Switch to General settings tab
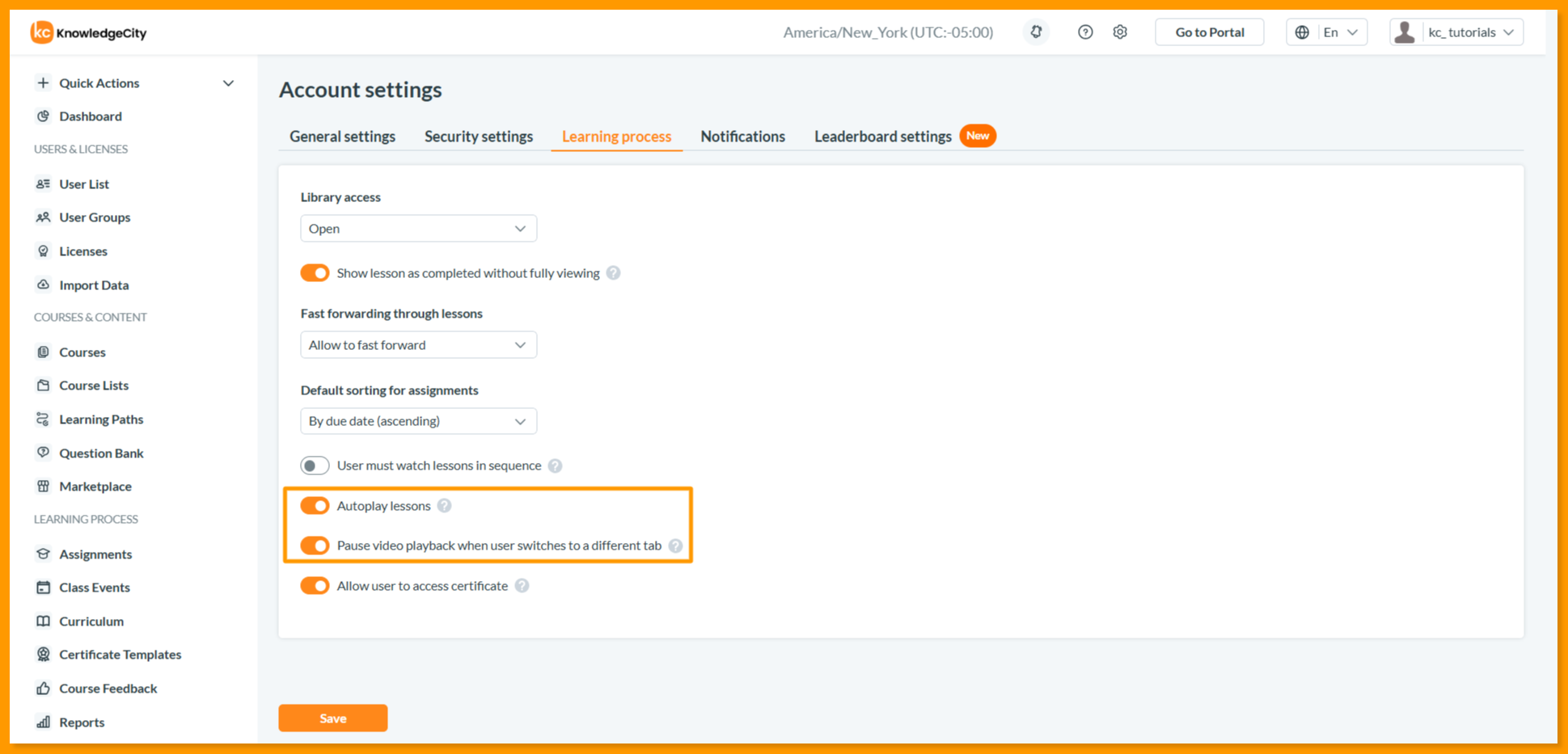The image size is (1568, 754). [x=342, y=136]
